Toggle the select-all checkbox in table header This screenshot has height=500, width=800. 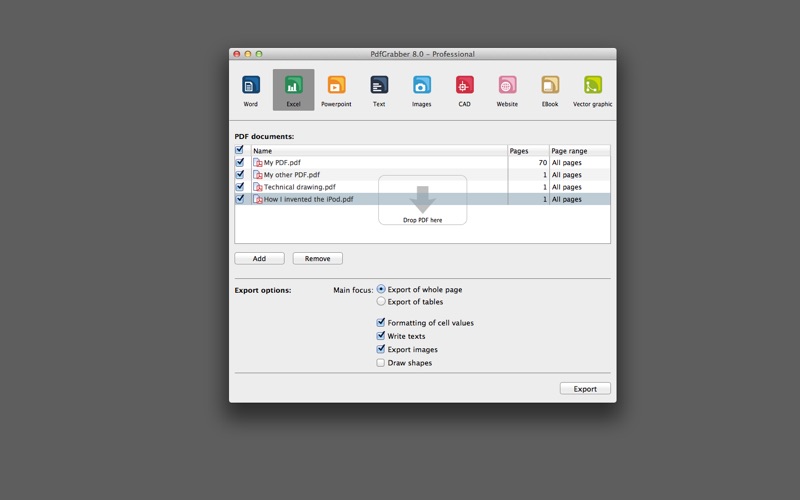pyautogui.click(x=239, y=150)
